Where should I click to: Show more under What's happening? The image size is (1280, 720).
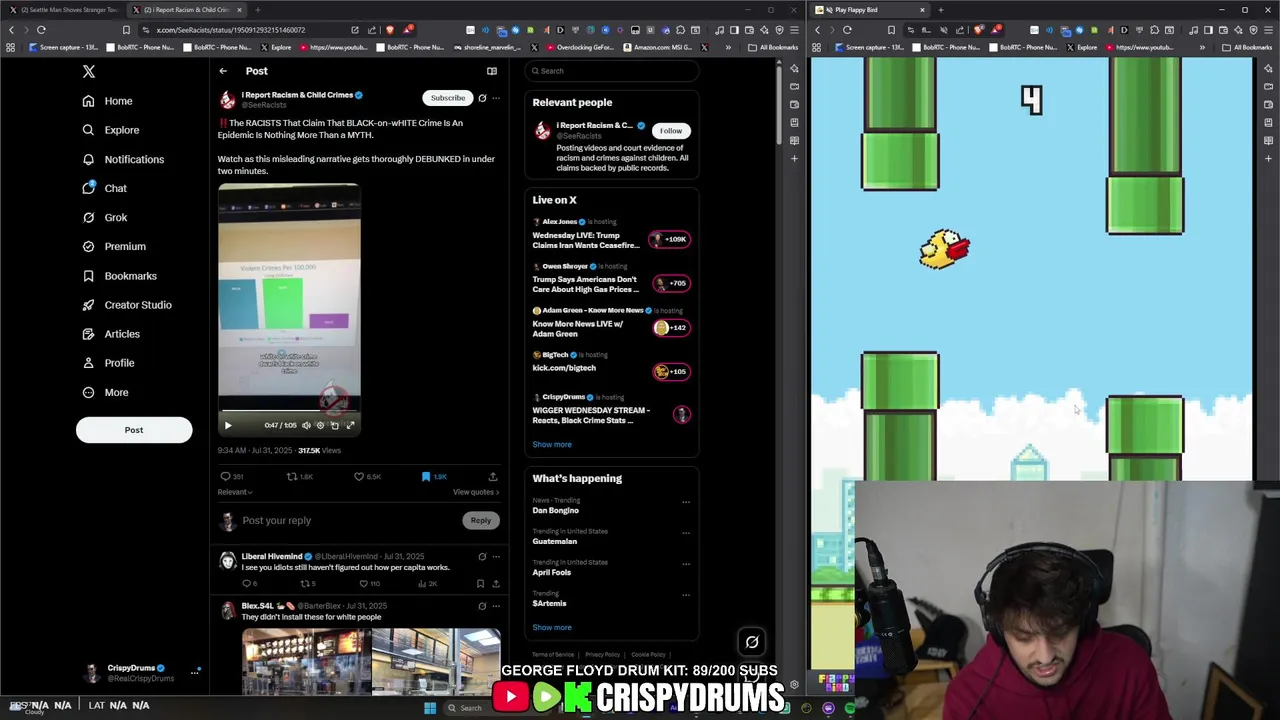552,627
